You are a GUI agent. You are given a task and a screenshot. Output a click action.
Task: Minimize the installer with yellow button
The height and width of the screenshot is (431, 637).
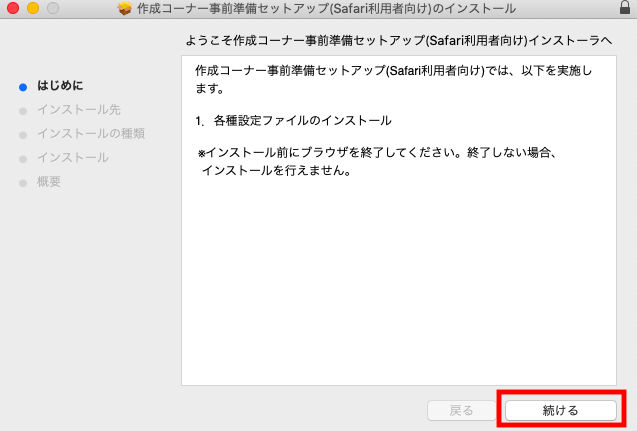[x=33, y=8]
